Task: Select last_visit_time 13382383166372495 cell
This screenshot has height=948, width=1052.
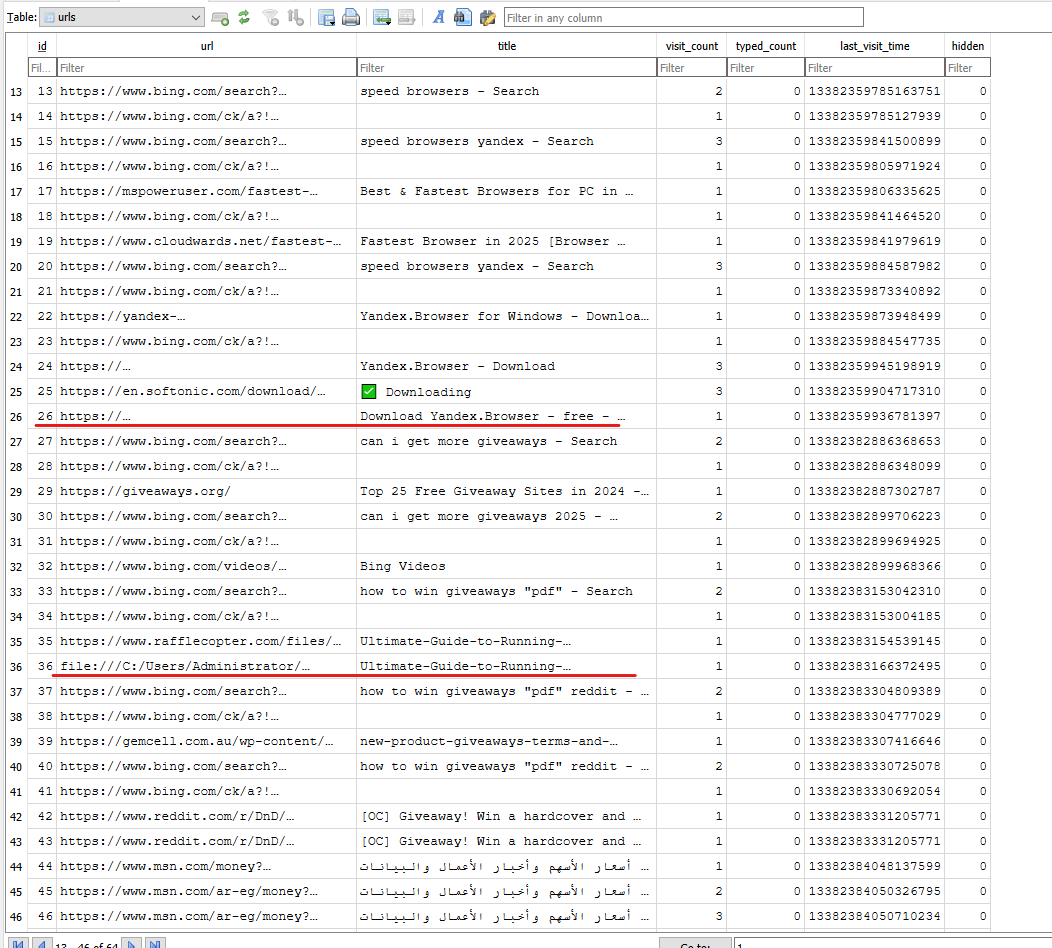Action: point(874,666)
